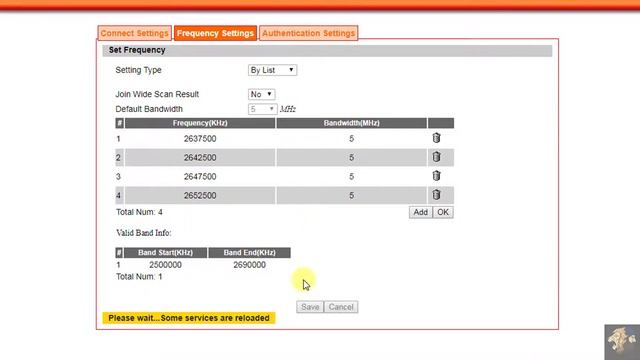Viewport: 640px width, 360px height.
Task: Open Join Wide Scan Result dropdown
Action: (x=261, y=94)
